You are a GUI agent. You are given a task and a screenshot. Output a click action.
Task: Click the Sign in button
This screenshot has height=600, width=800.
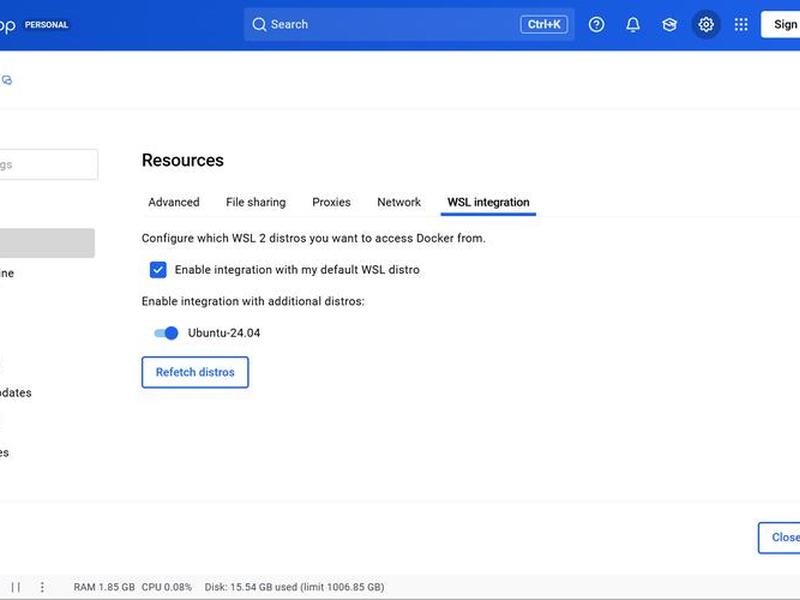click(781, 24)
